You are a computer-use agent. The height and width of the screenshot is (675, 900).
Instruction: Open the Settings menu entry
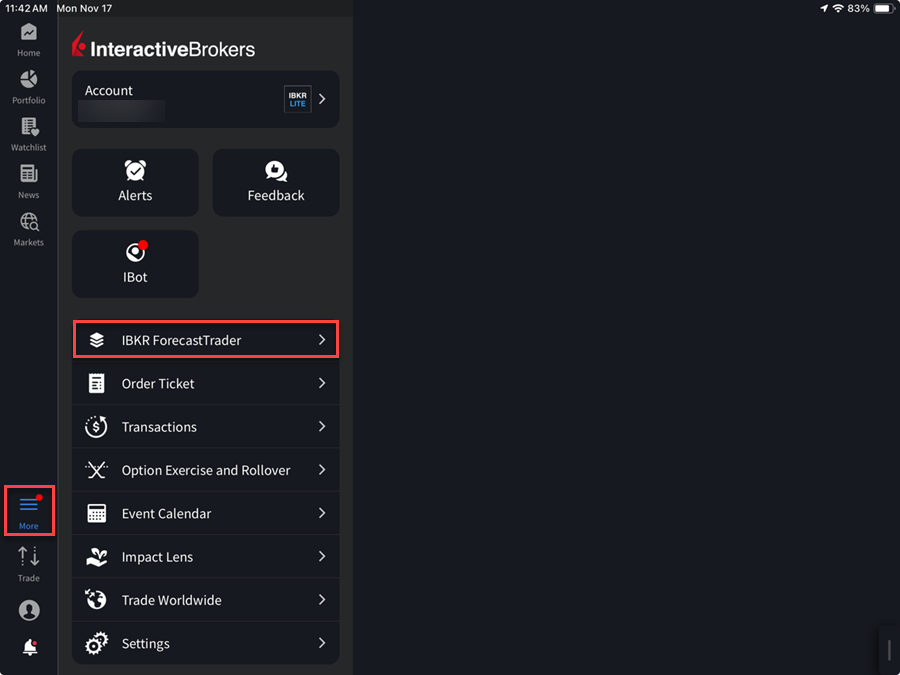click(x=205, y=643)
